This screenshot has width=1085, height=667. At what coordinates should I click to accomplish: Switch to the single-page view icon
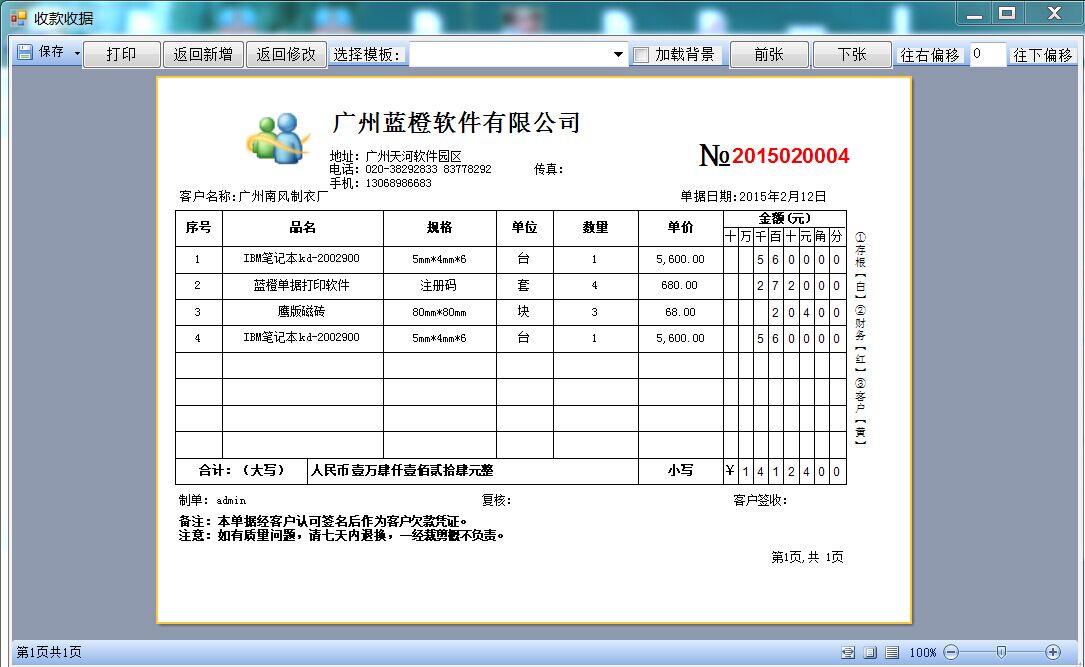coord(870,652)
